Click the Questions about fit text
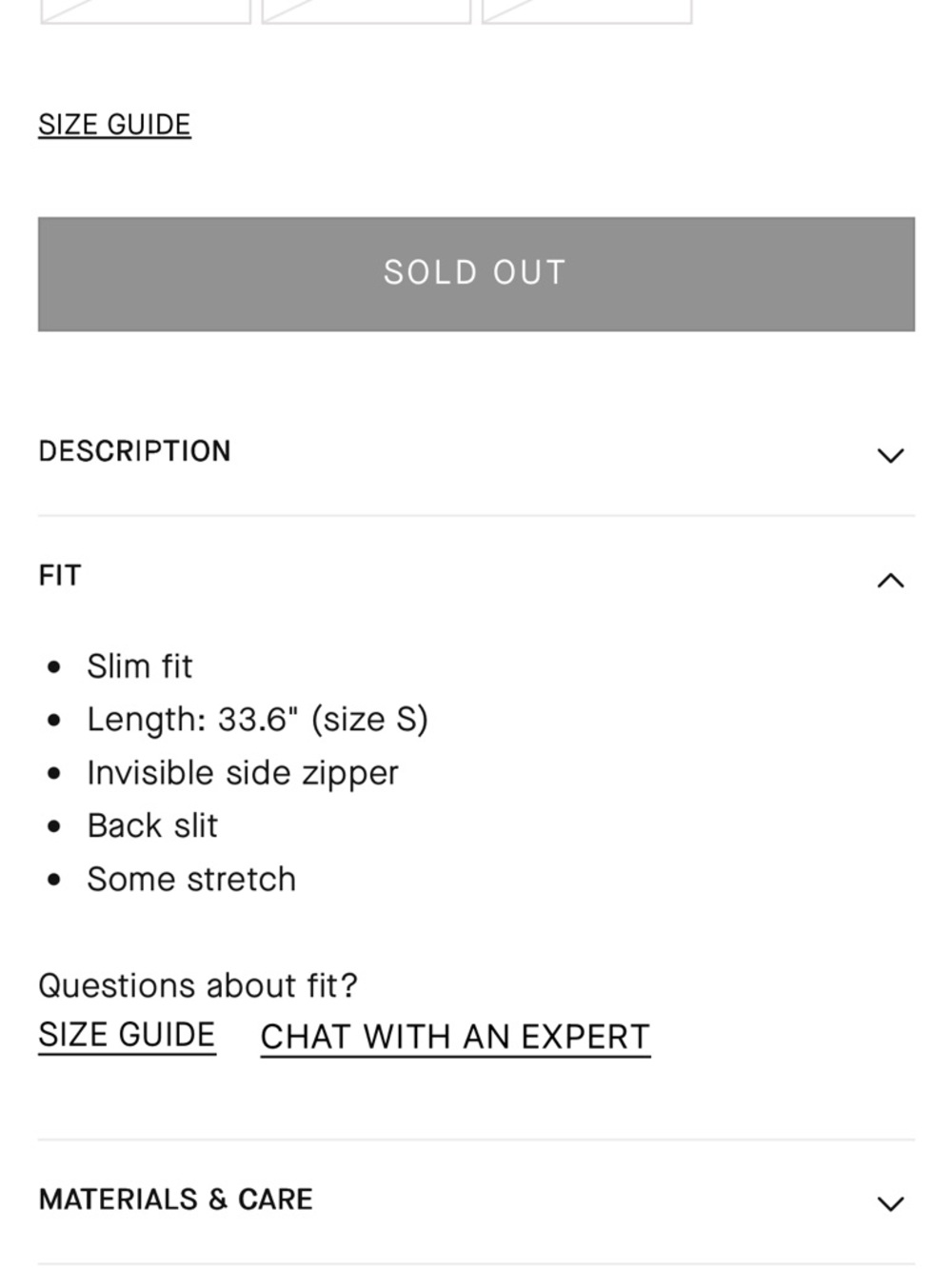Viewport: 952px width, 1269px height. tap(200, 986)
